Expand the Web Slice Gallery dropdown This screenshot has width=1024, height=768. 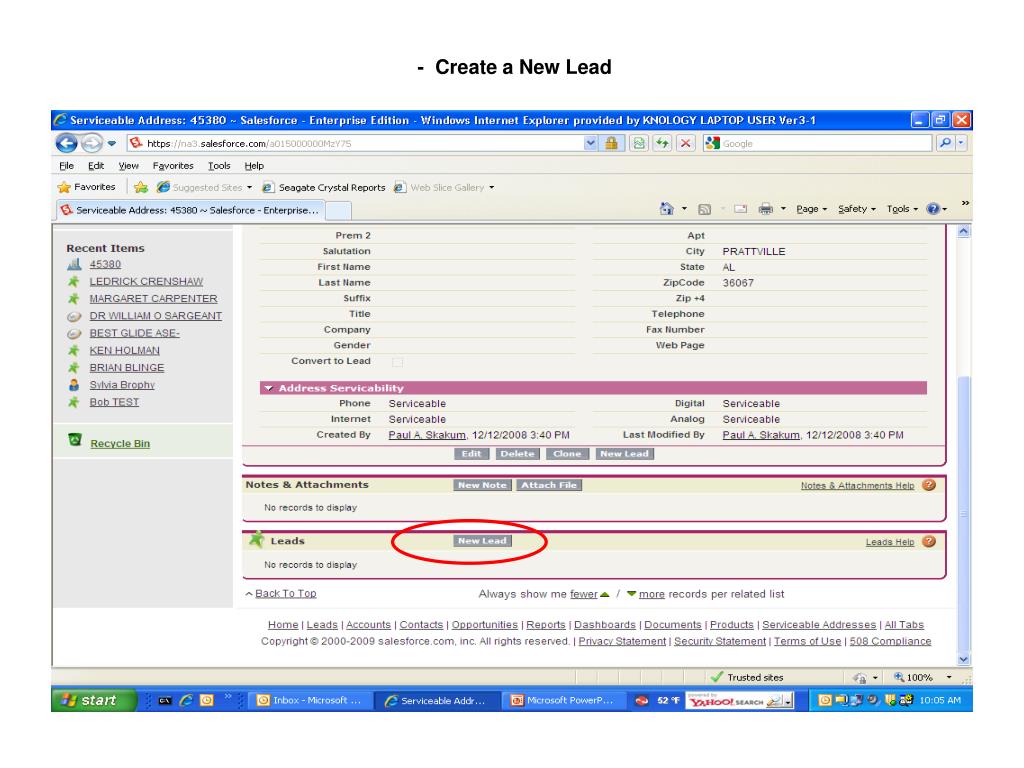click(492, 187)
